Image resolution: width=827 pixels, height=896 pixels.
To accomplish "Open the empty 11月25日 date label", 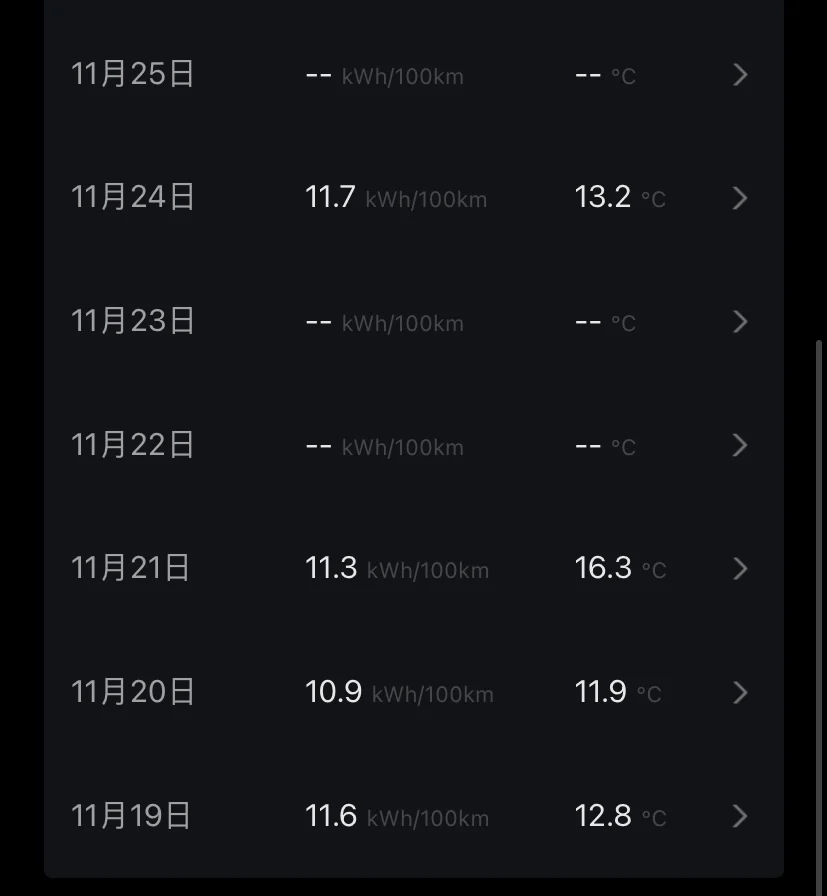I will [x=133, y=73].
